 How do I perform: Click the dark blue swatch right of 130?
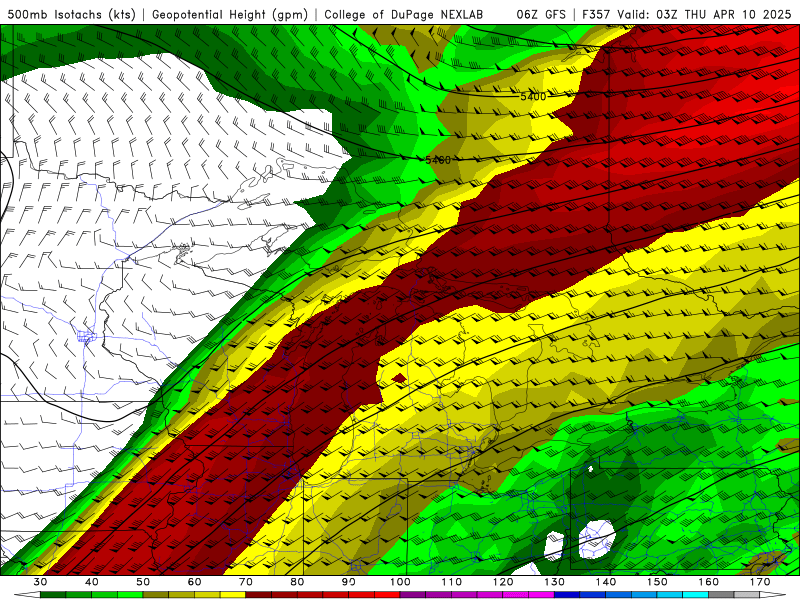(x=567, y=595)
